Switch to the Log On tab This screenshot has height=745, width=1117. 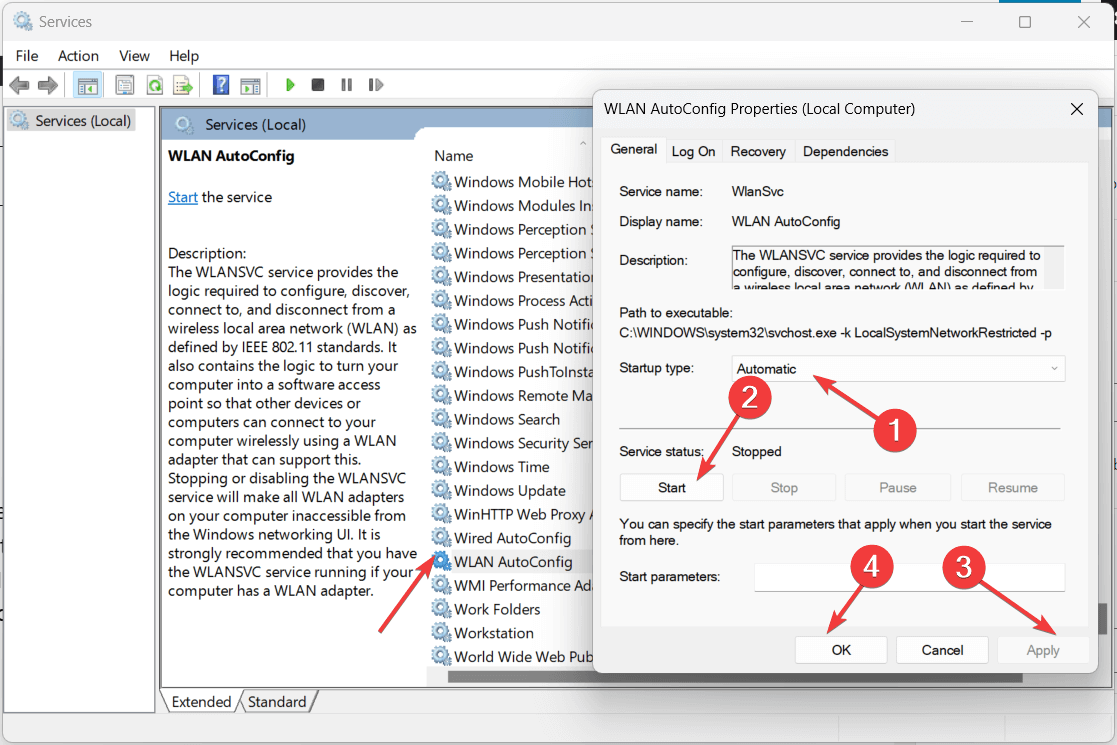pos(693,152)
